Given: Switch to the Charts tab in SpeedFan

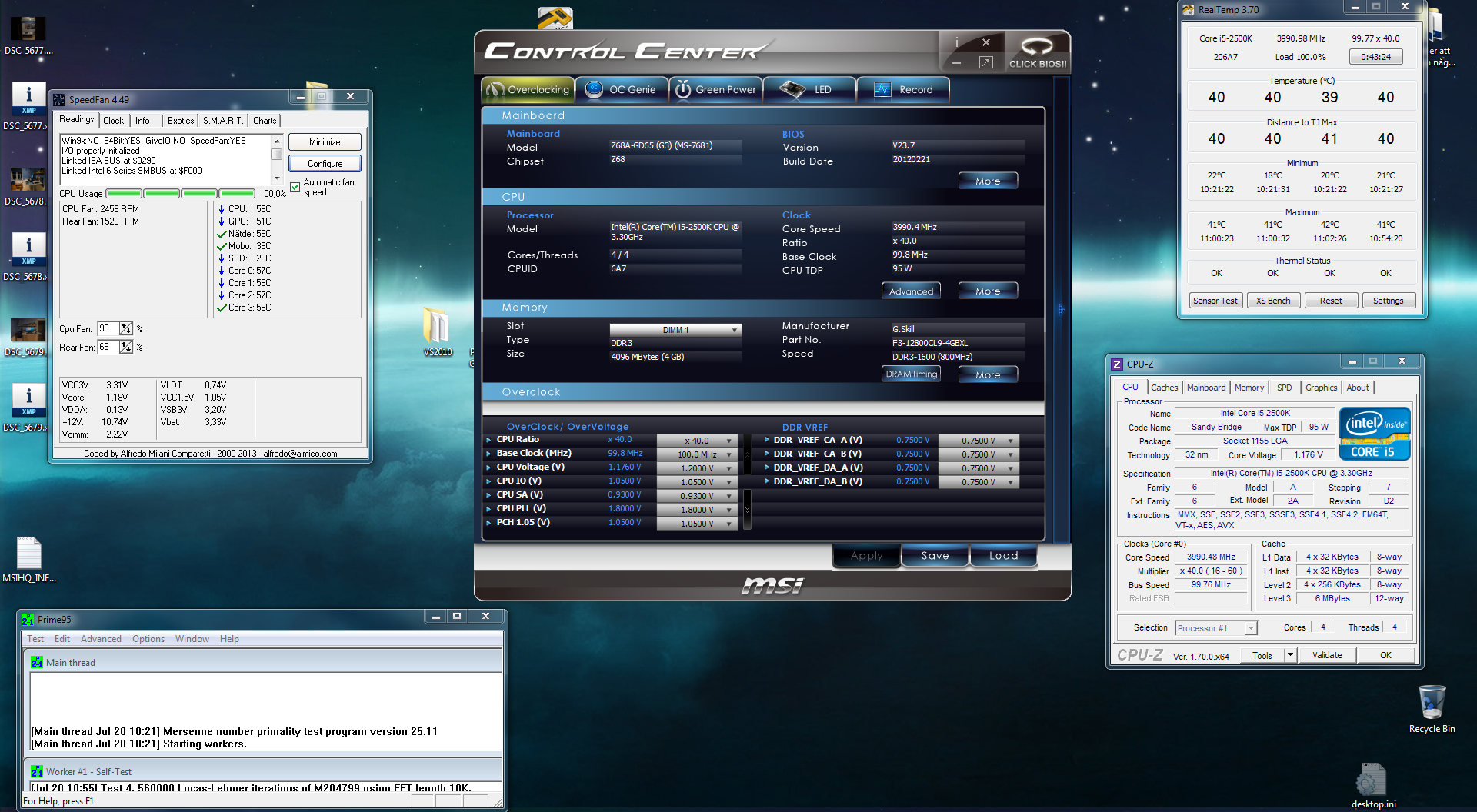Looking at the screenshot, I should [x=265, y=121].
